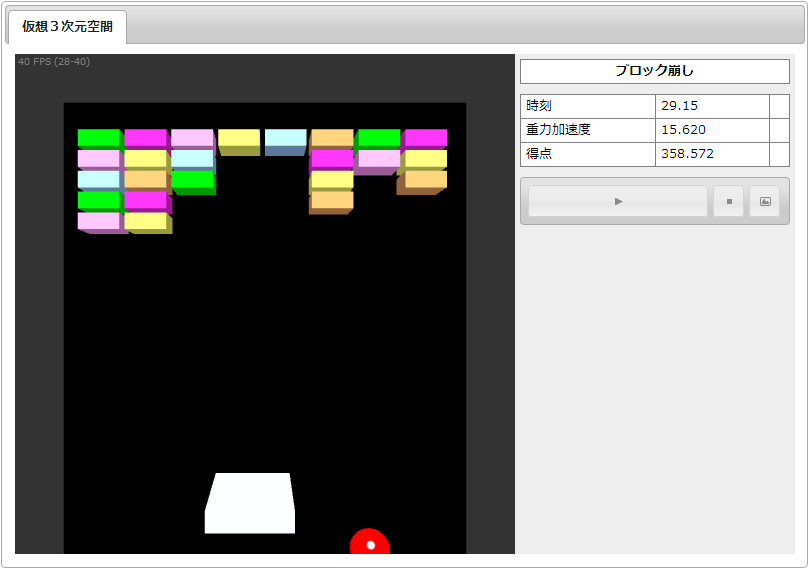Click the white paddle block
Viewport: 810px width, 569px height.
pos(250,503)
